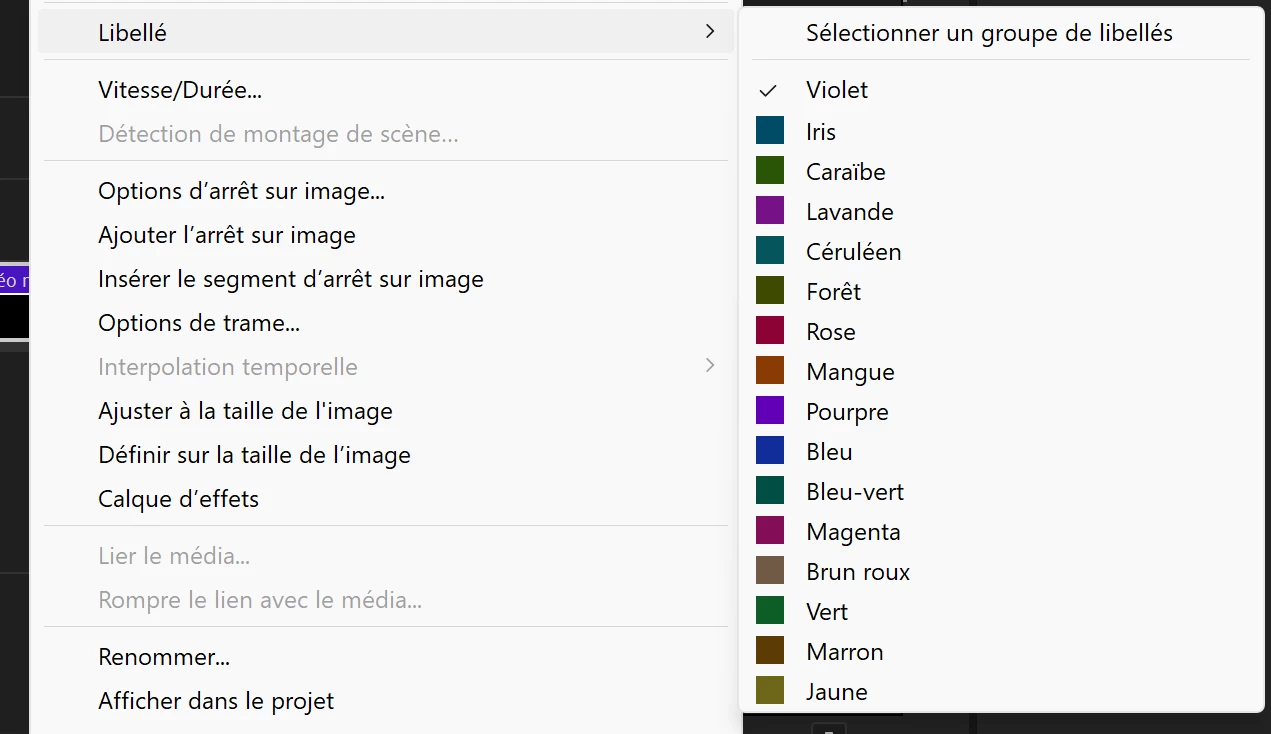Click the Pourpre color swatch
The width and height of the screenshot is (1271, 734).
click(770, 411)
